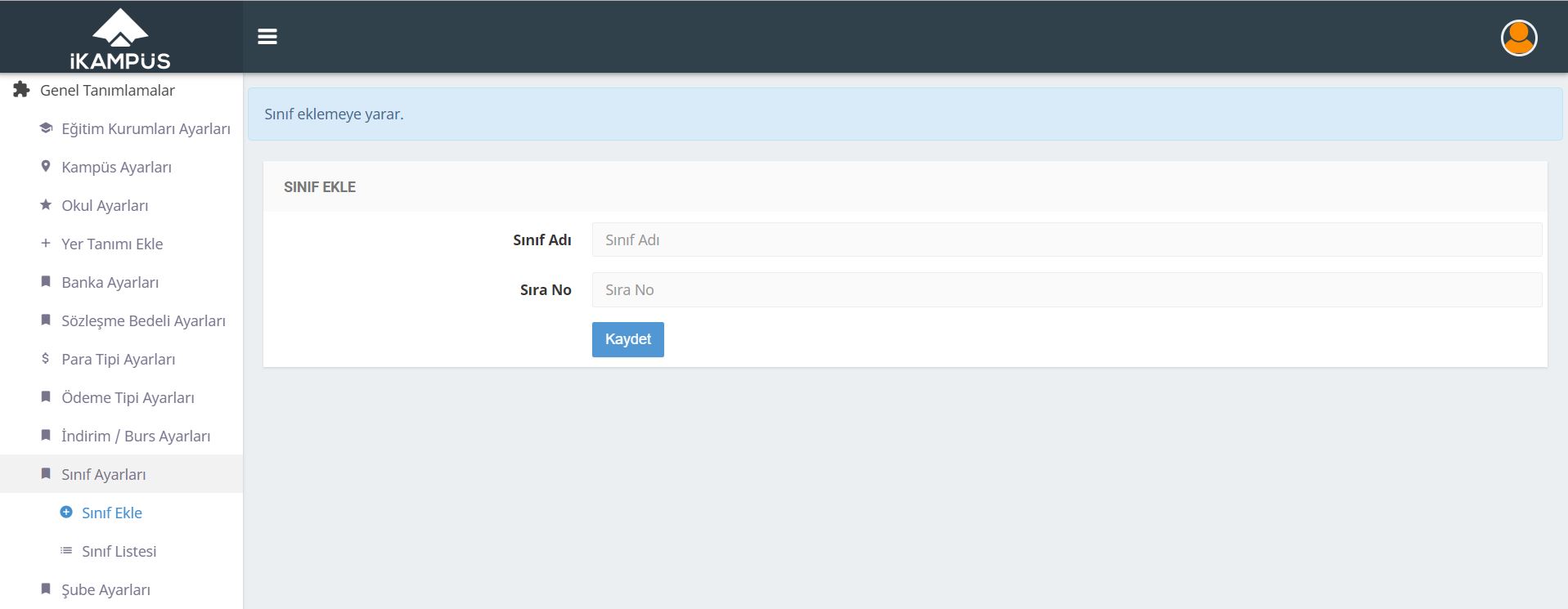This screenshot has width=1568, height=609.
Task: Click the bookmark icon beside Ödeme Tipi Ayarları
Action: click(x=46, y=396)
